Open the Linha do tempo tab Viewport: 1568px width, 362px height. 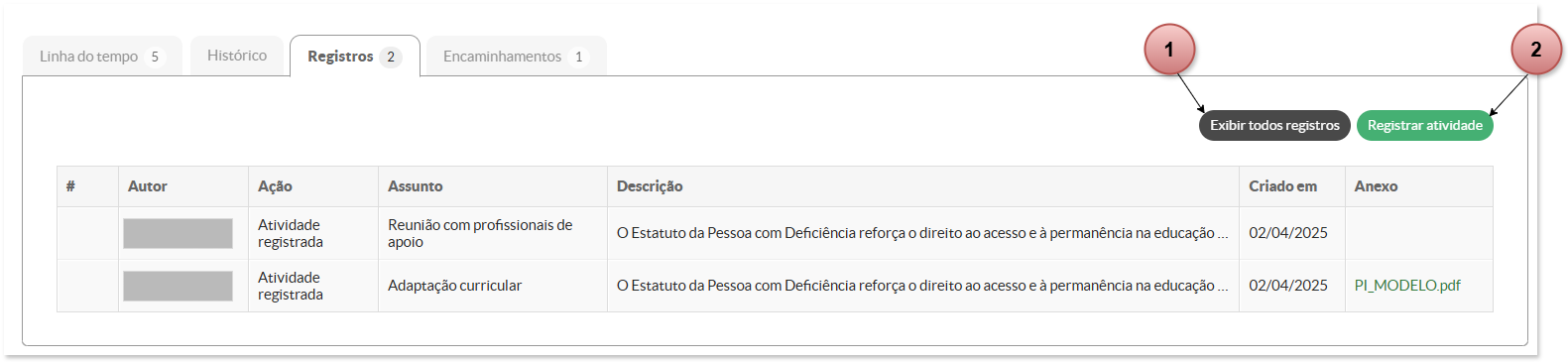(102, 56)
